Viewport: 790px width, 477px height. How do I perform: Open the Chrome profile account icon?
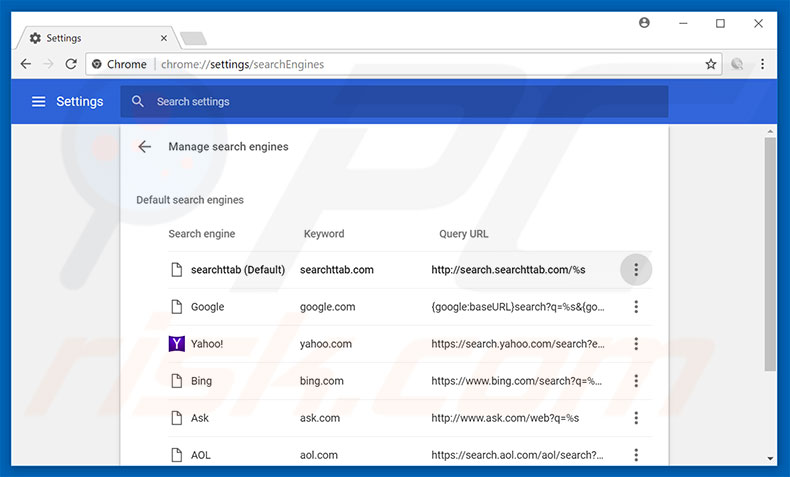click(x=644, y=23)
